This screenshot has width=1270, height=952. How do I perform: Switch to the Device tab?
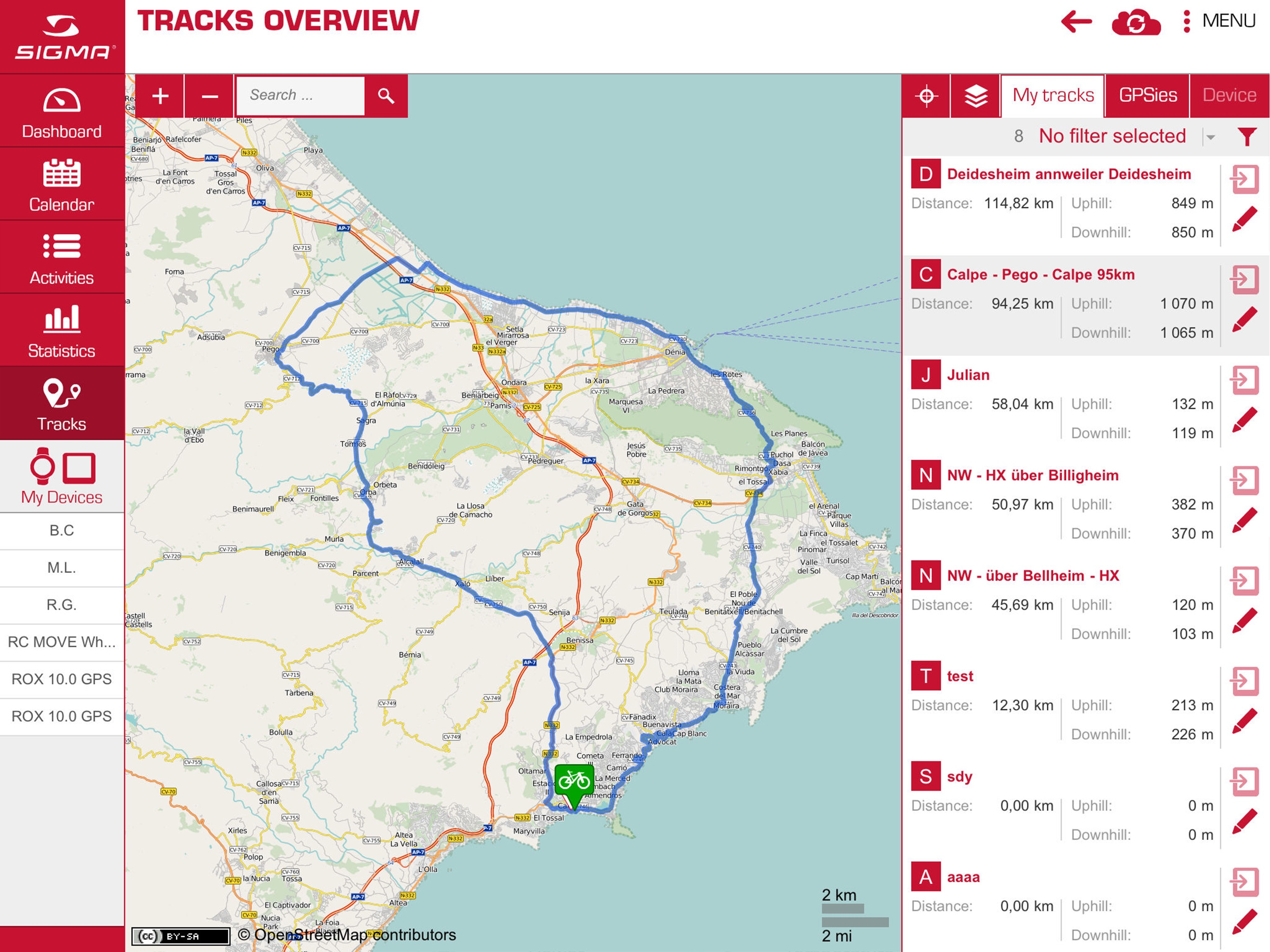tap(1229, 95)
